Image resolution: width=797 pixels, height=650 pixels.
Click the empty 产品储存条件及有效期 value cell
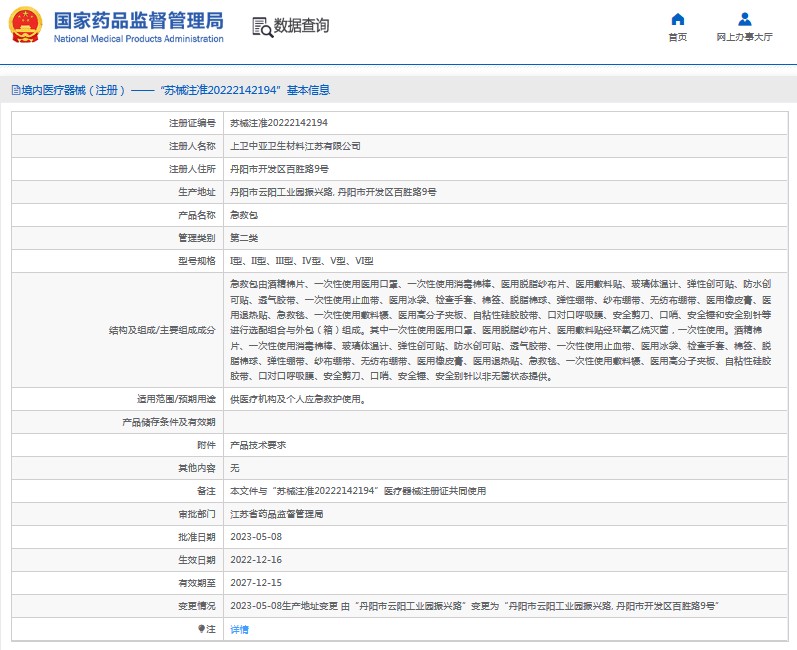pos(506,422)
